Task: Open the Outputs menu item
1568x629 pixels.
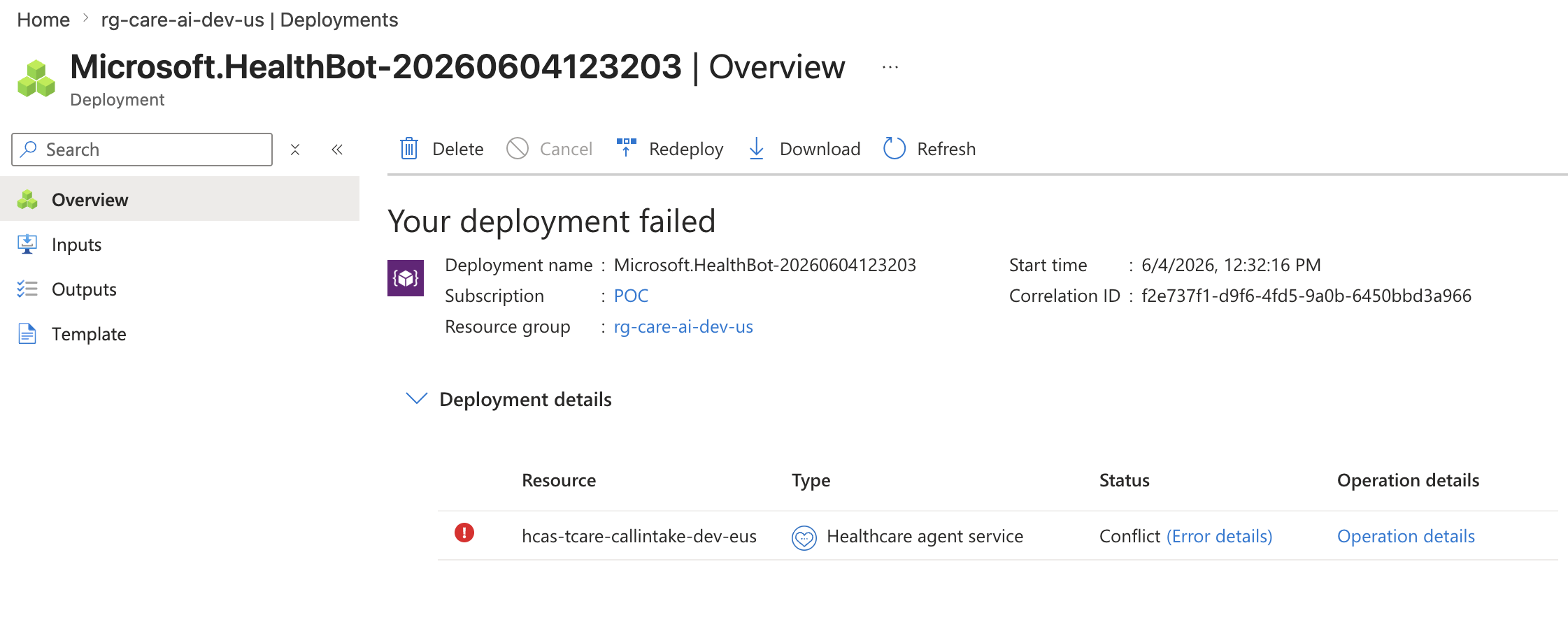Action: pyautogui.click(x=180, y=289)
